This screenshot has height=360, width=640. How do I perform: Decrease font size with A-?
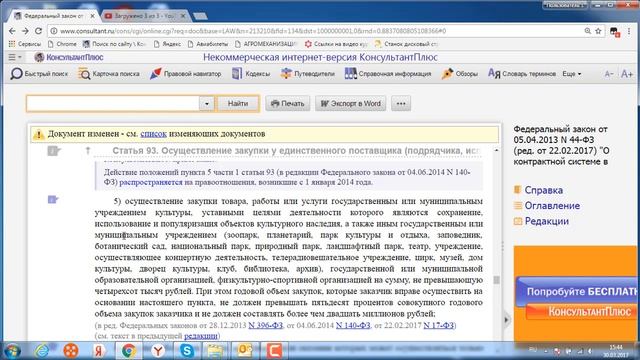point(609,74)
